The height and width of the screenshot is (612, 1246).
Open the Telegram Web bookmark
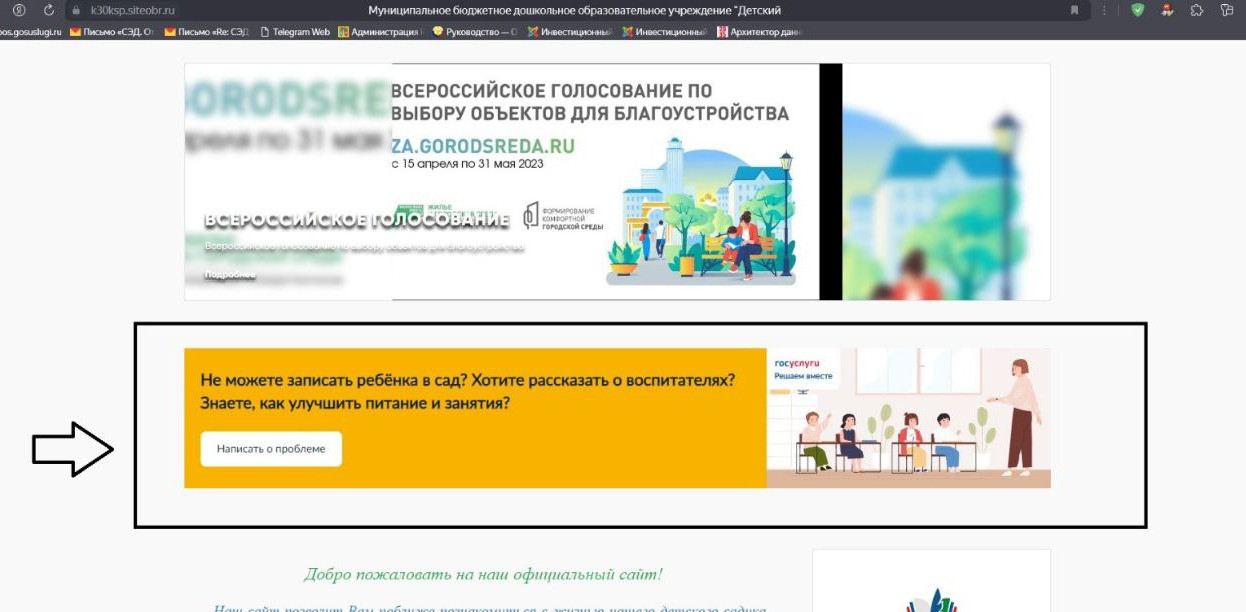tap(295, 32)
